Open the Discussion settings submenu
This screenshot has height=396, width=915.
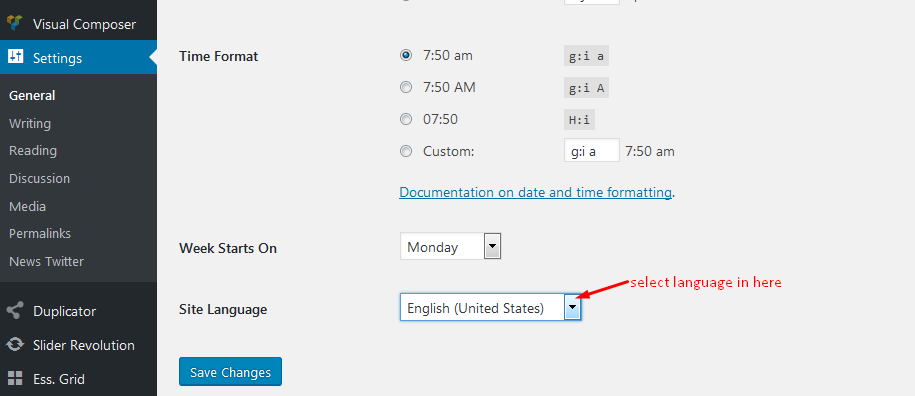pyautogui.click(x=39, y=178)
